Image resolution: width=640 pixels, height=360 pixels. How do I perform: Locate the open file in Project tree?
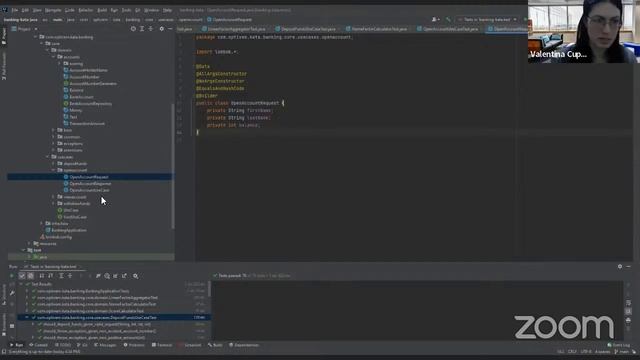point(133,29)
